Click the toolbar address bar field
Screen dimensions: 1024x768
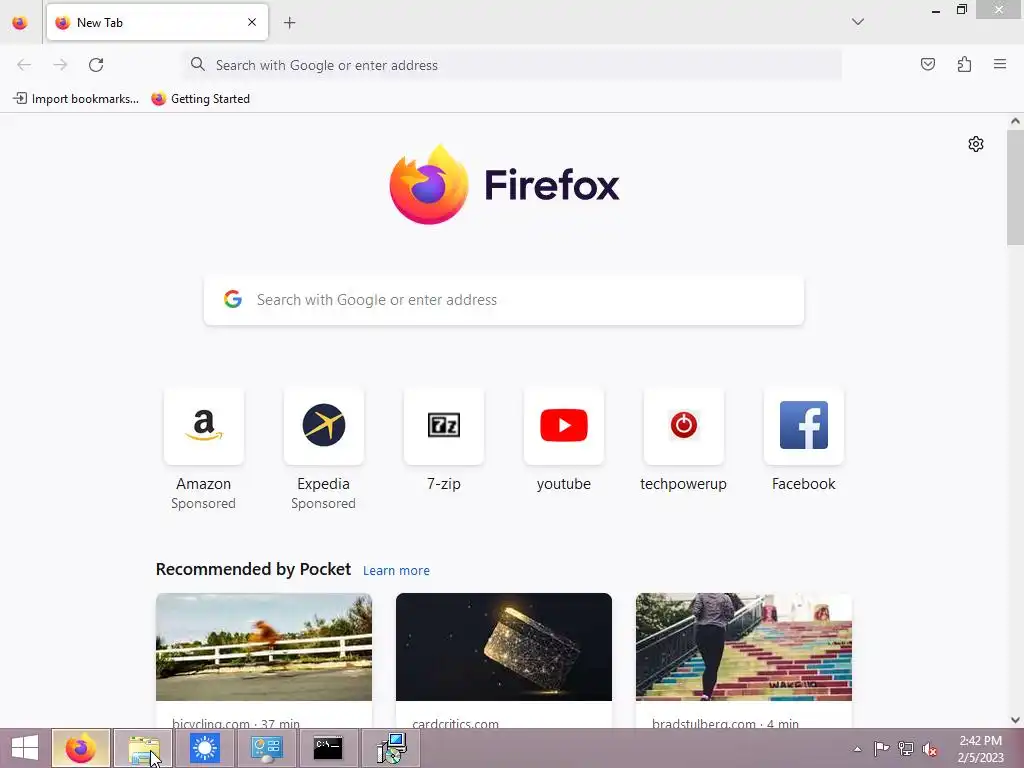tap(513, 65)
